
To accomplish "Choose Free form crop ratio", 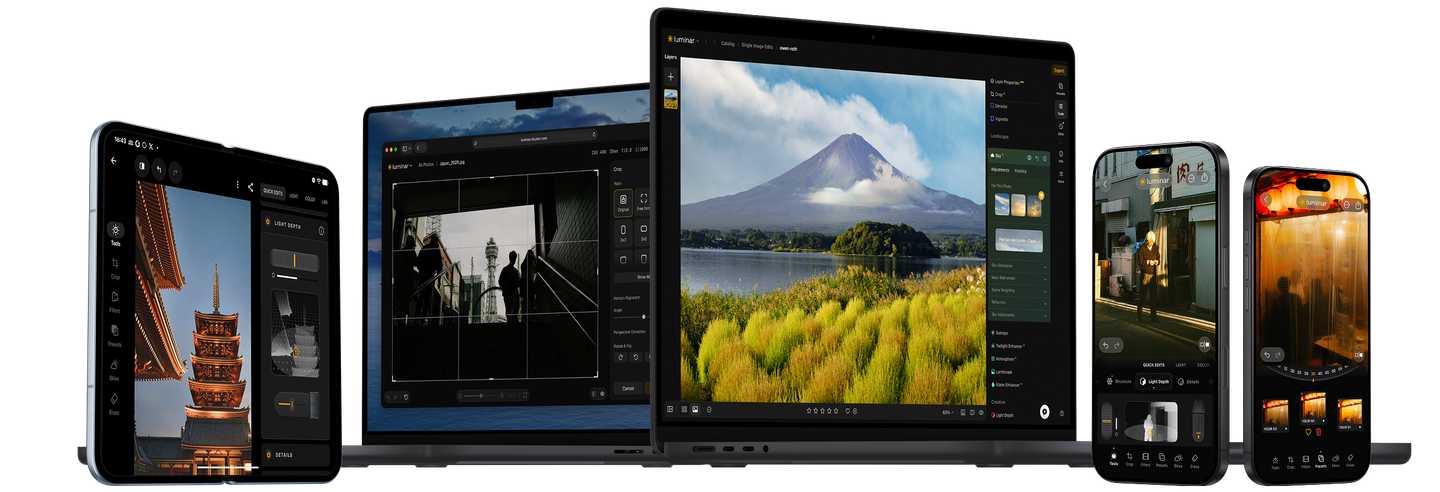I will (x=643, y=202).
